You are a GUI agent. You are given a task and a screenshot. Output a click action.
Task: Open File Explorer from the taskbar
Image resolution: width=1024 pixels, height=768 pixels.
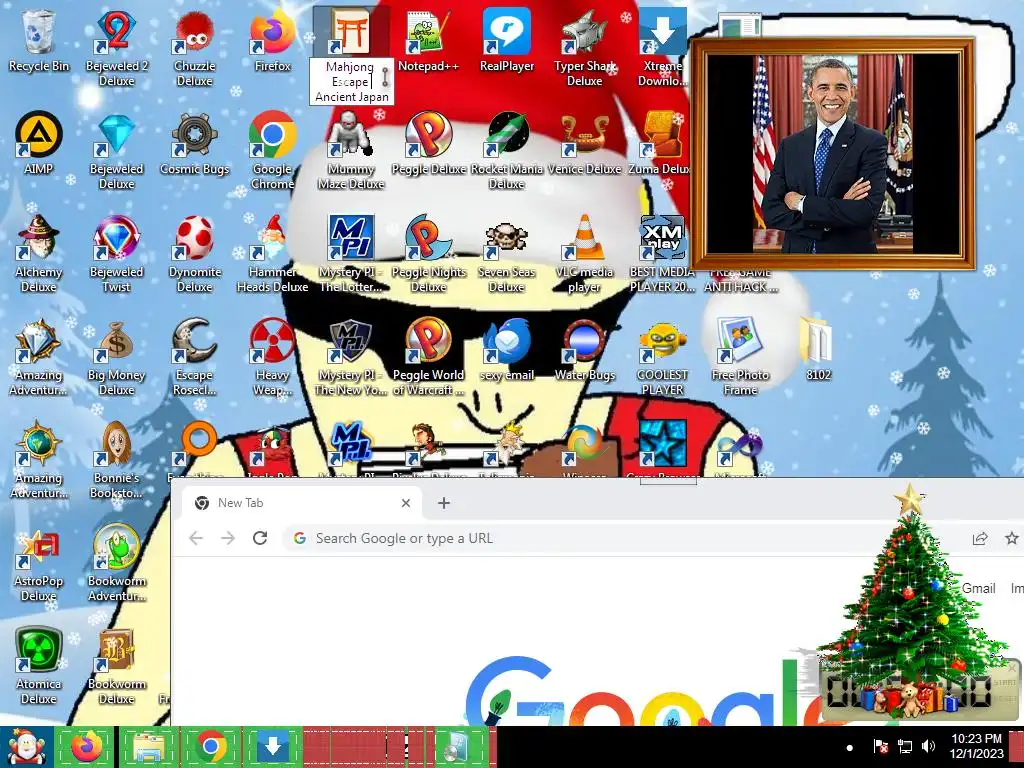[148, 746]
